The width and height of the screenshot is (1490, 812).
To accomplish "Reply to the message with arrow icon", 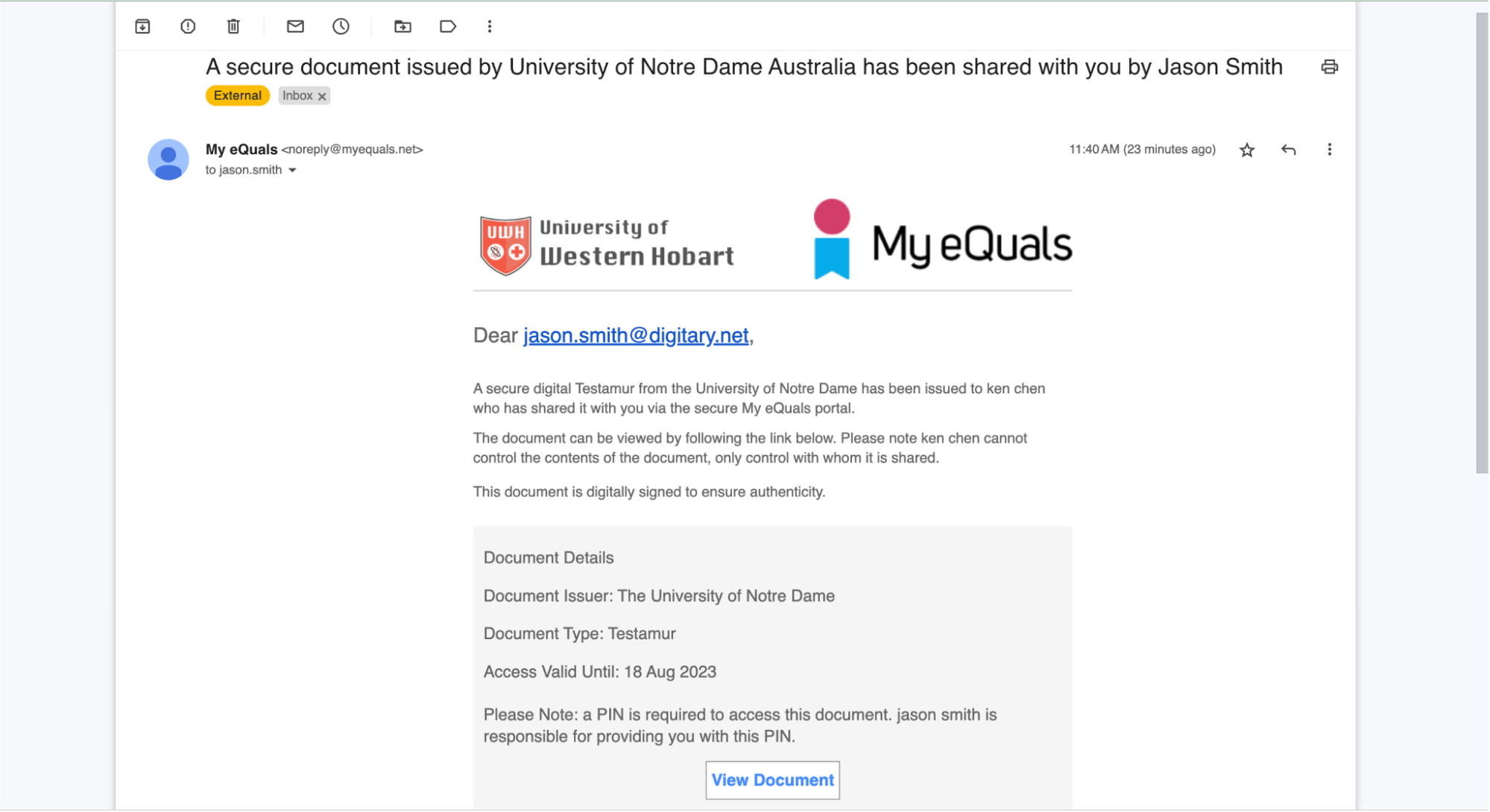I will 1288,150.
